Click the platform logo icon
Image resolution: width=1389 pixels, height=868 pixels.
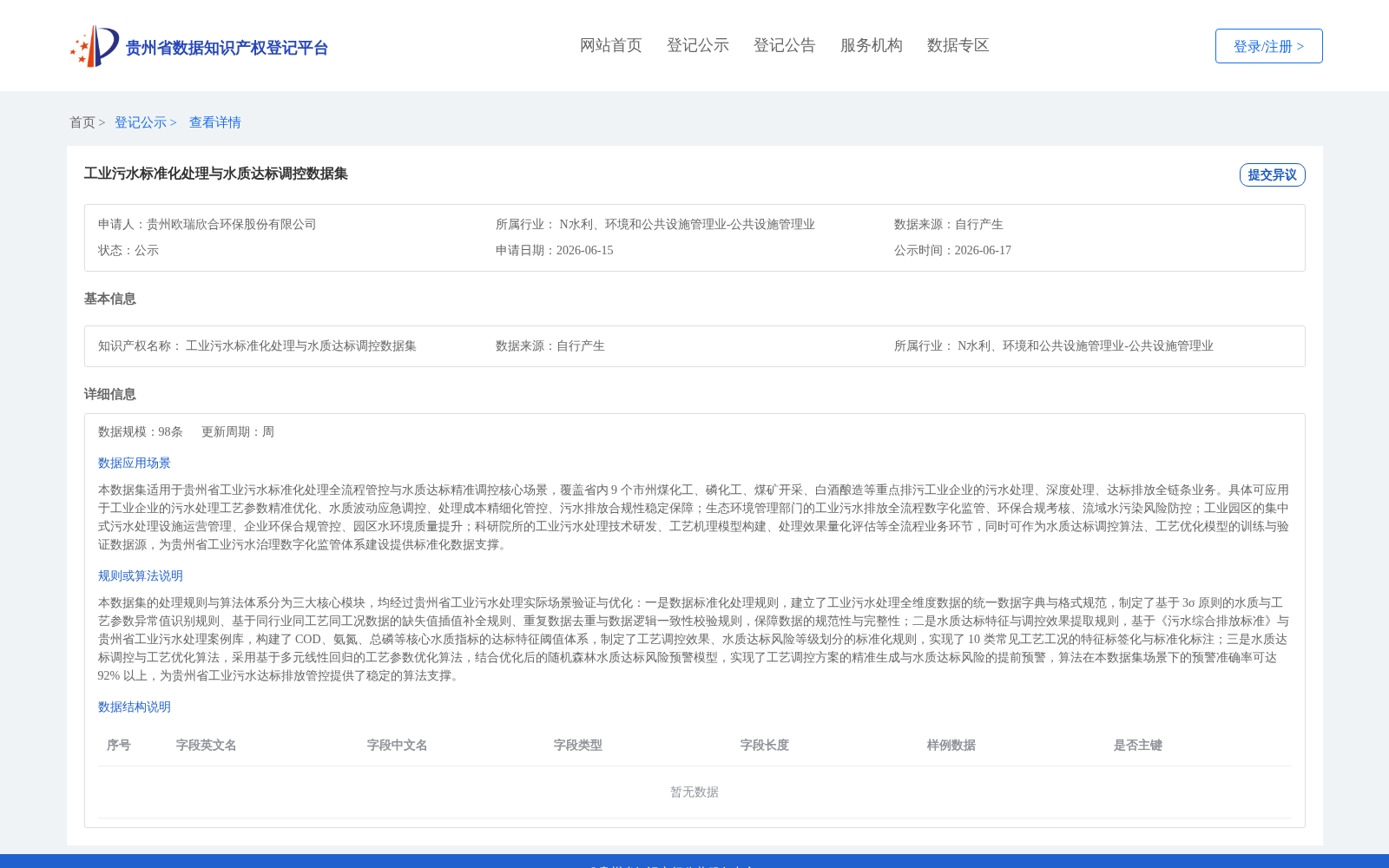pos(95,46)
